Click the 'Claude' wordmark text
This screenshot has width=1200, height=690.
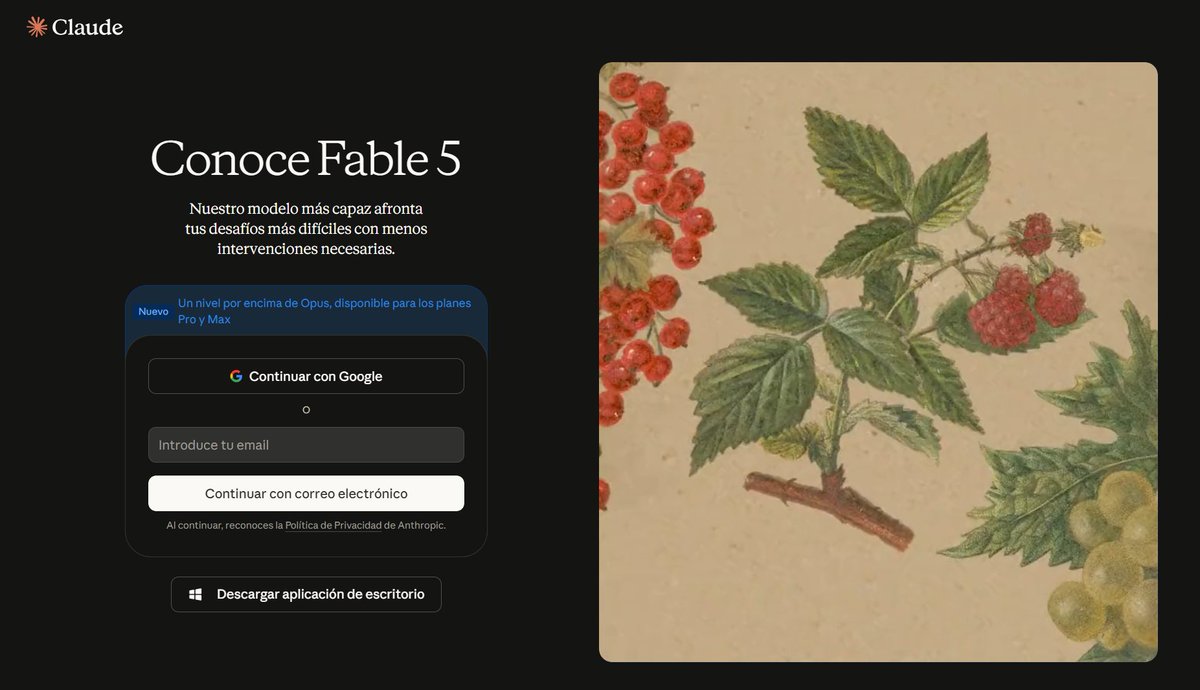tap(87, 27)
